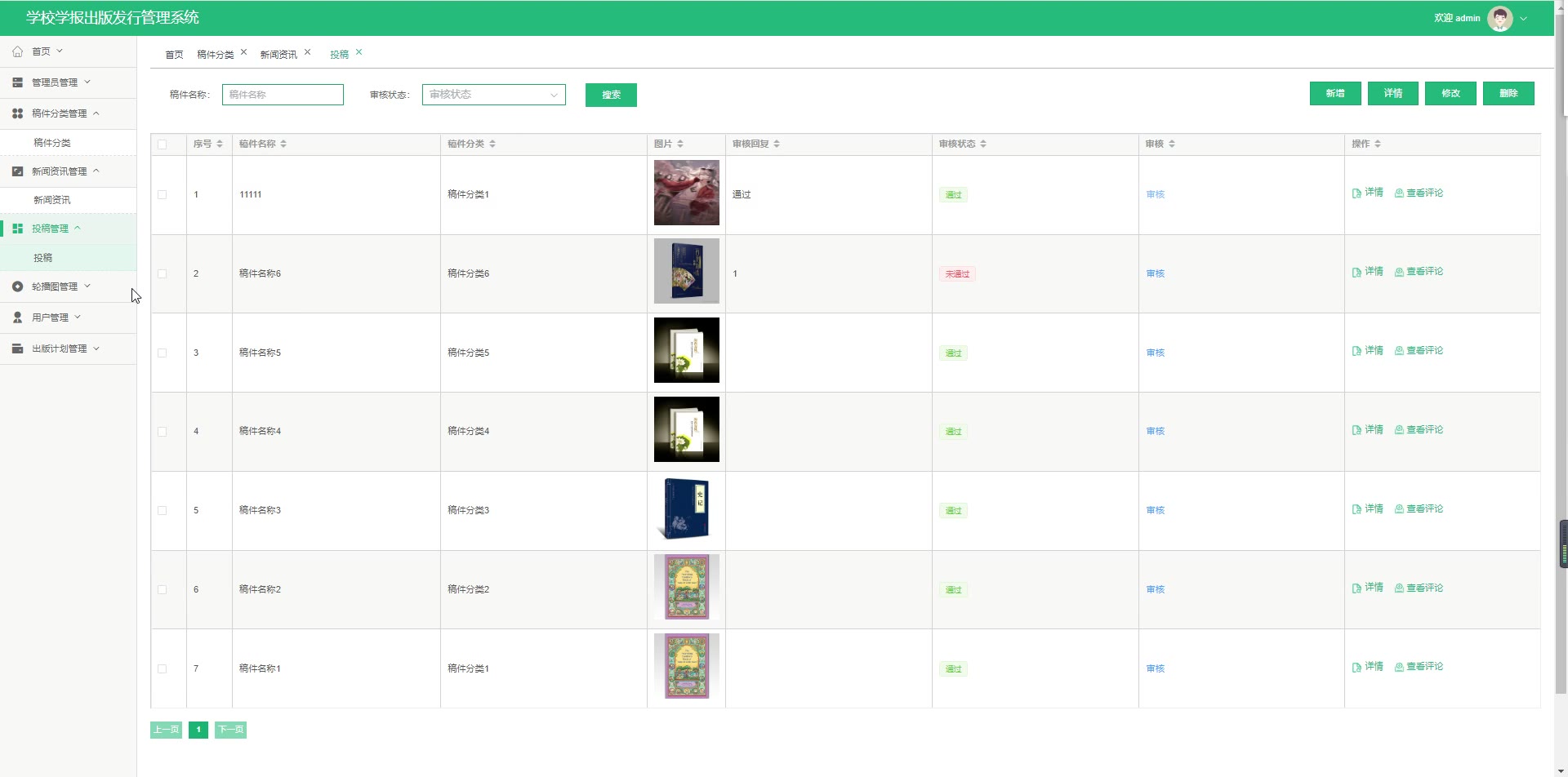Open 详情 for 稿件名称6

tap(1368, 272)
